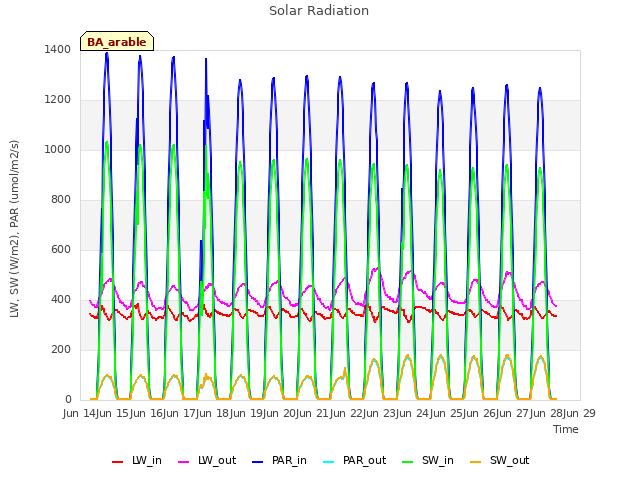This screenshot has width=640, height=480.
Task: Toggle the LW_out legend entry
Action: [207, 461]
